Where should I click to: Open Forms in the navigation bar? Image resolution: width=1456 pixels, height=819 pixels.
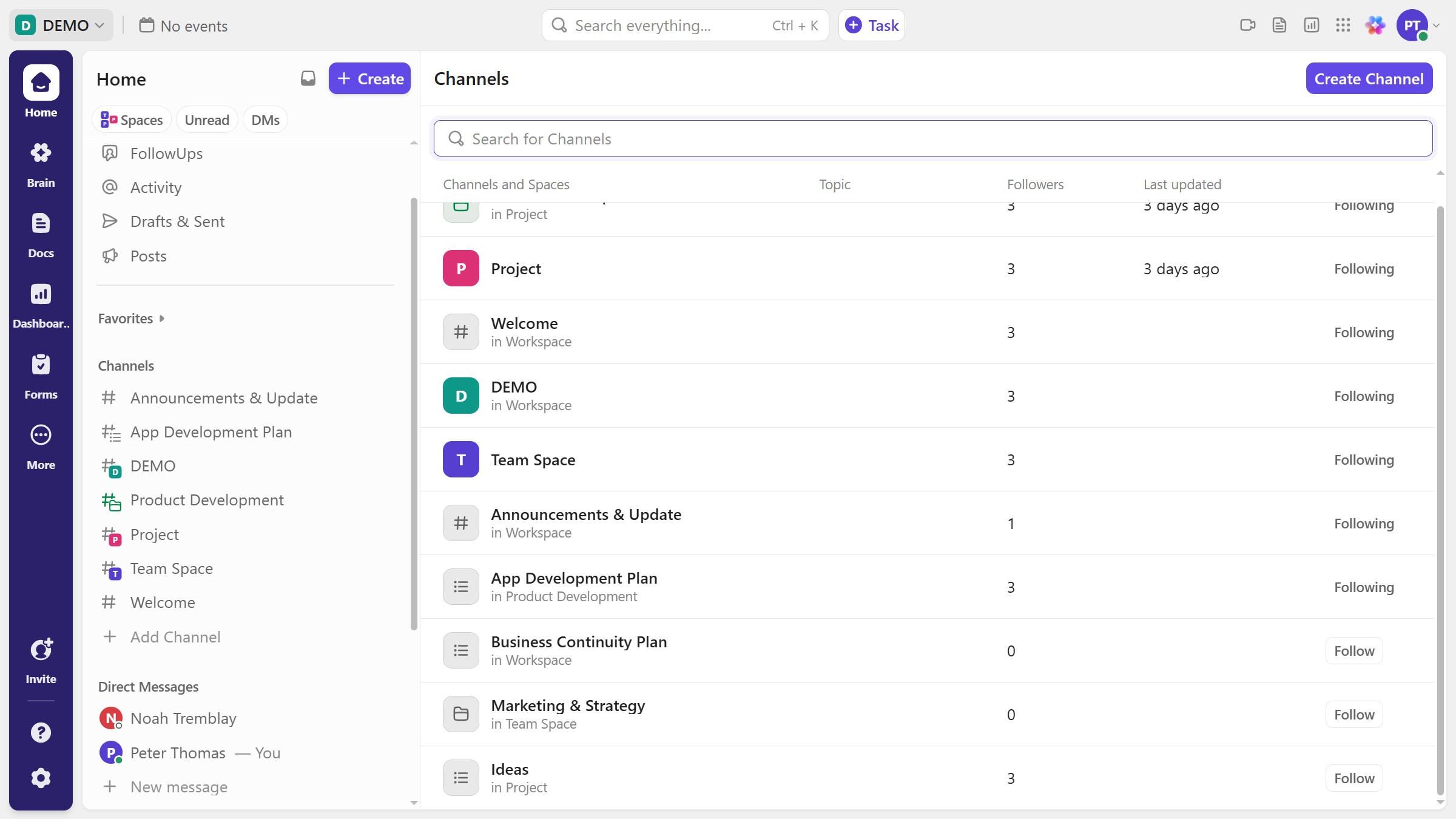click(x=41, y=376)
